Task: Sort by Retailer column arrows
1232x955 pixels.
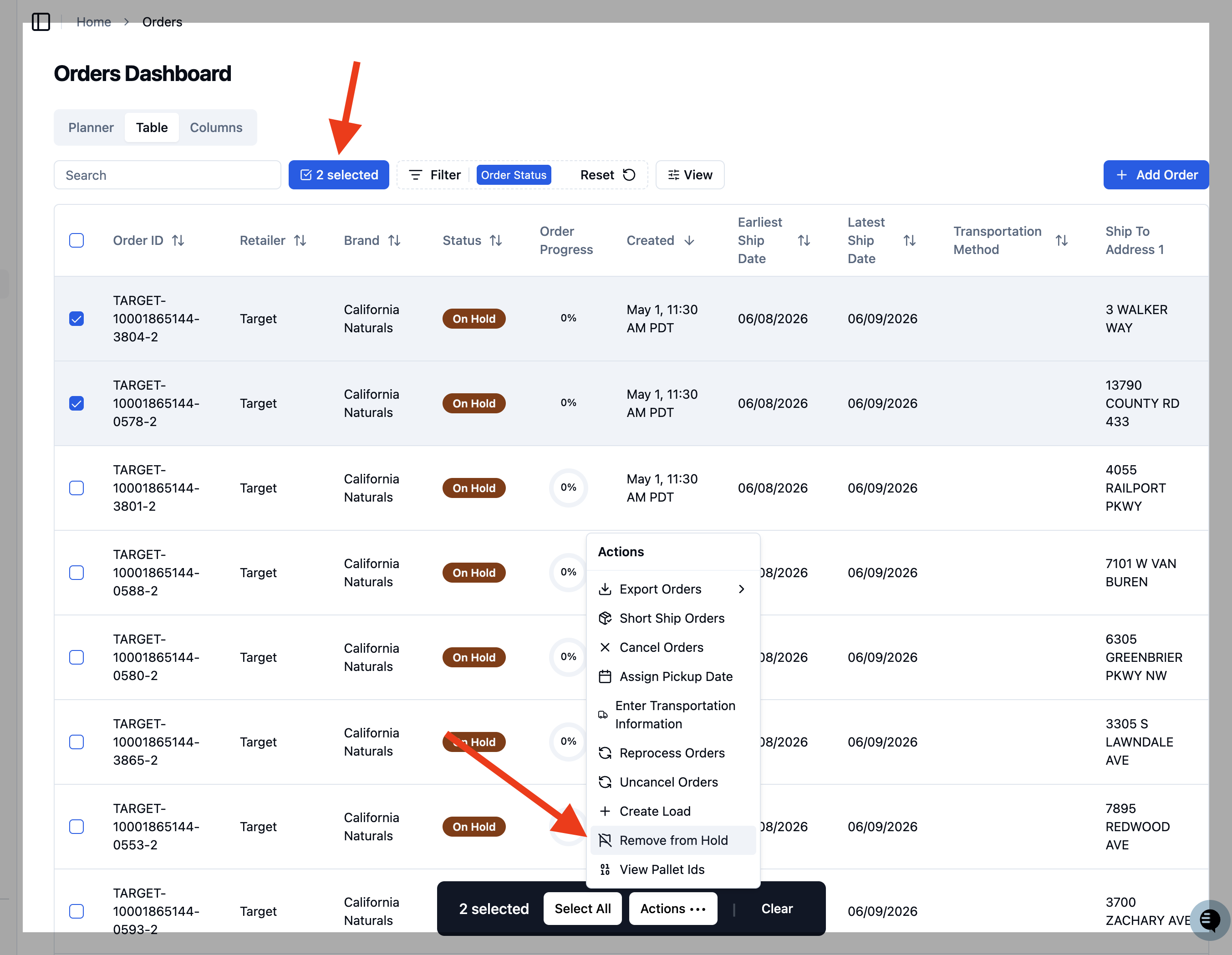Action: coord(300,240)
